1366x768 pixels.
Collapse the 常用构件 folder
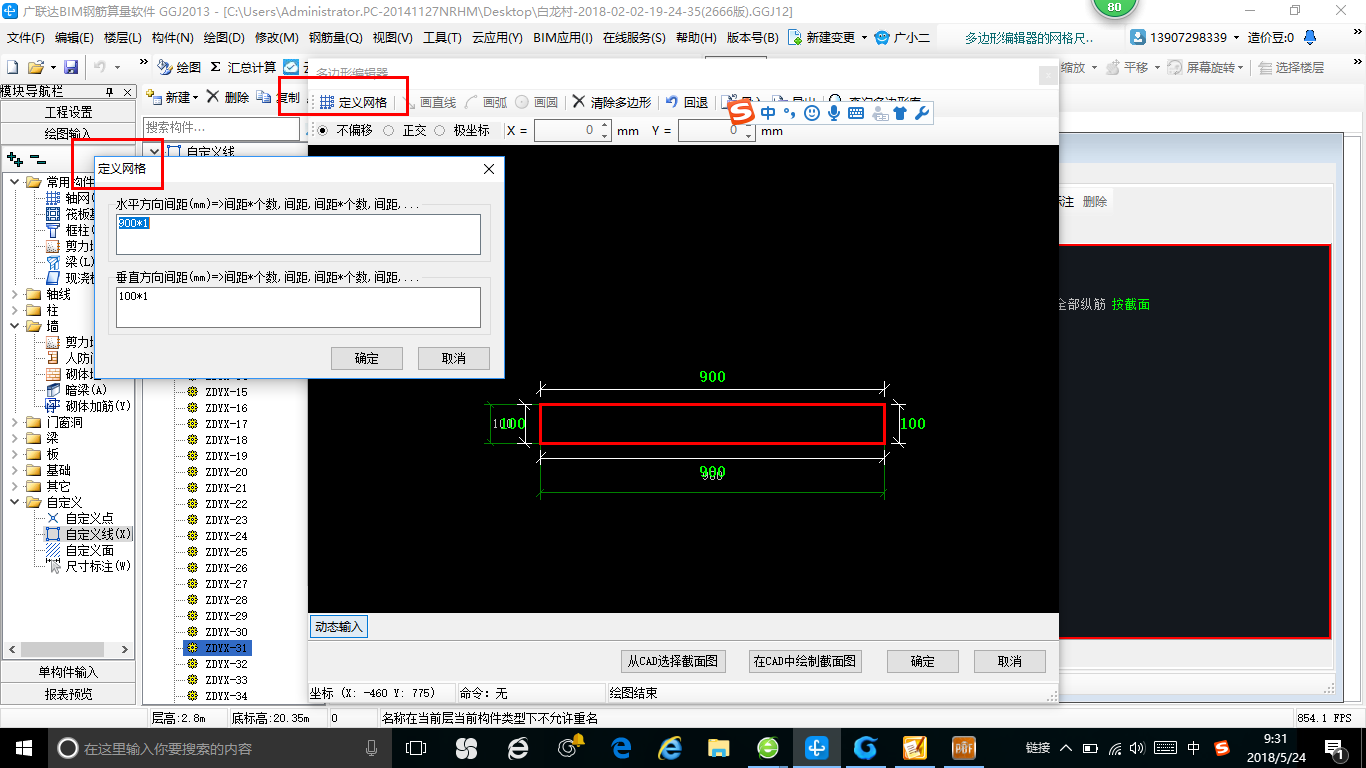15,182
